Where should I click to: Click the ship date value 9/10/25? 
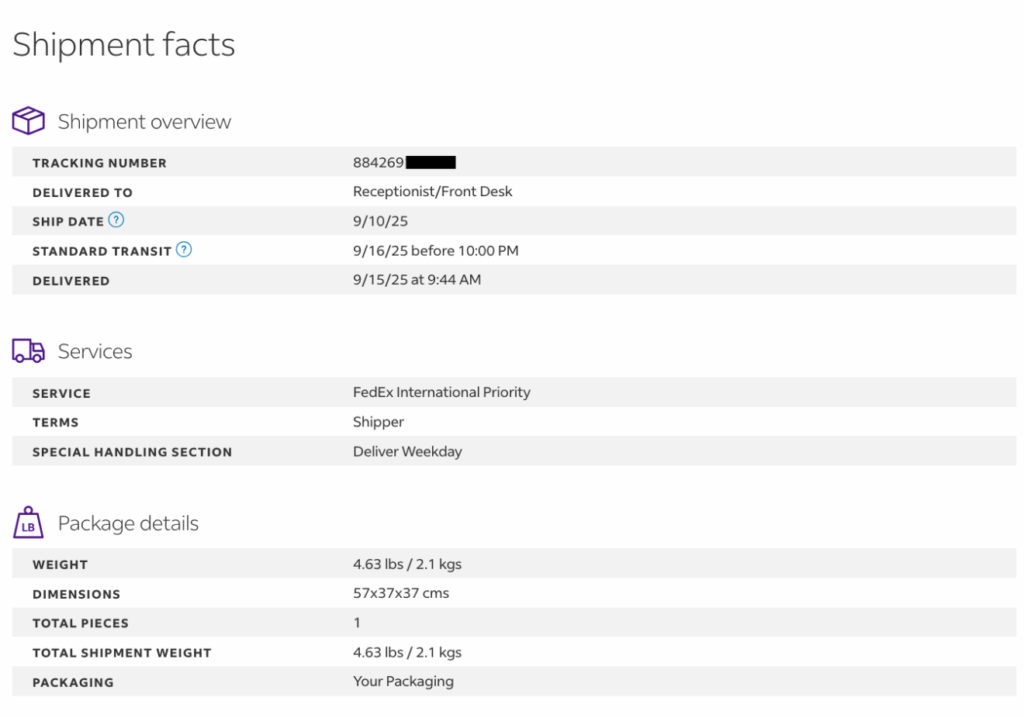point(381,221)
